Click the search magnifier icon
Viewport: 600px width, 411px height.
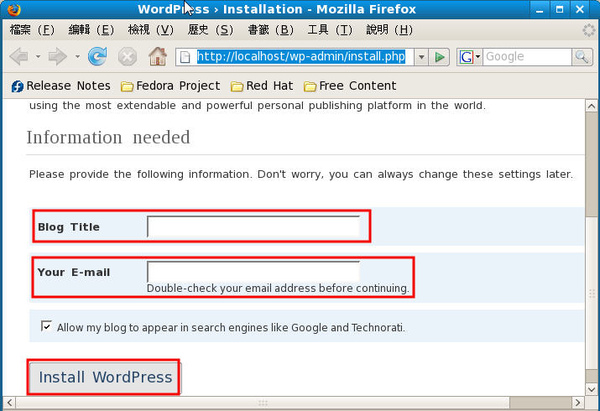[582, 57]
